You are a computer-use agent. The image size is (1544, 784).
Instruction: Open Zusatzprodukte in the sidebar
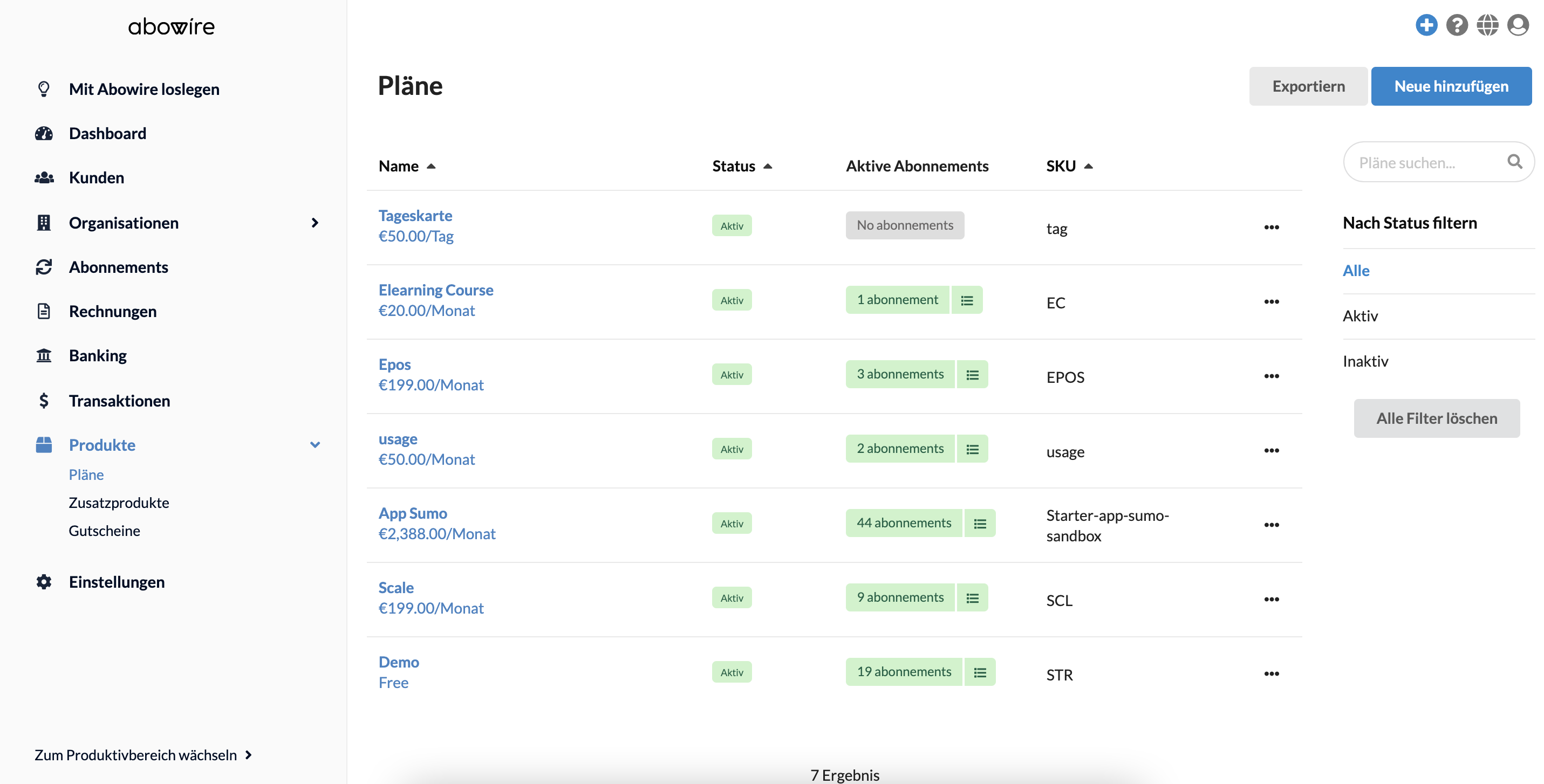pos(119,503)
